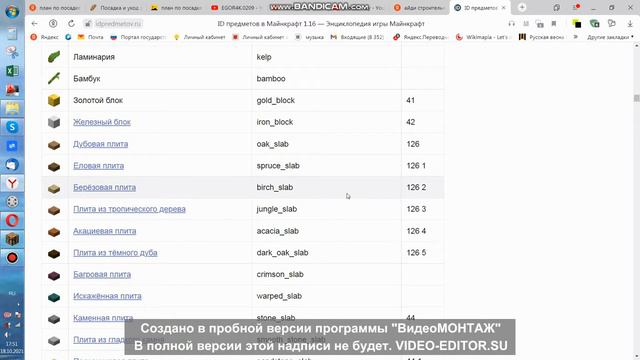Viewport: 640px width, 360px height.
Task: Open the Minecraft crafting table taskbar icon
Action: [x=12, y=239]
